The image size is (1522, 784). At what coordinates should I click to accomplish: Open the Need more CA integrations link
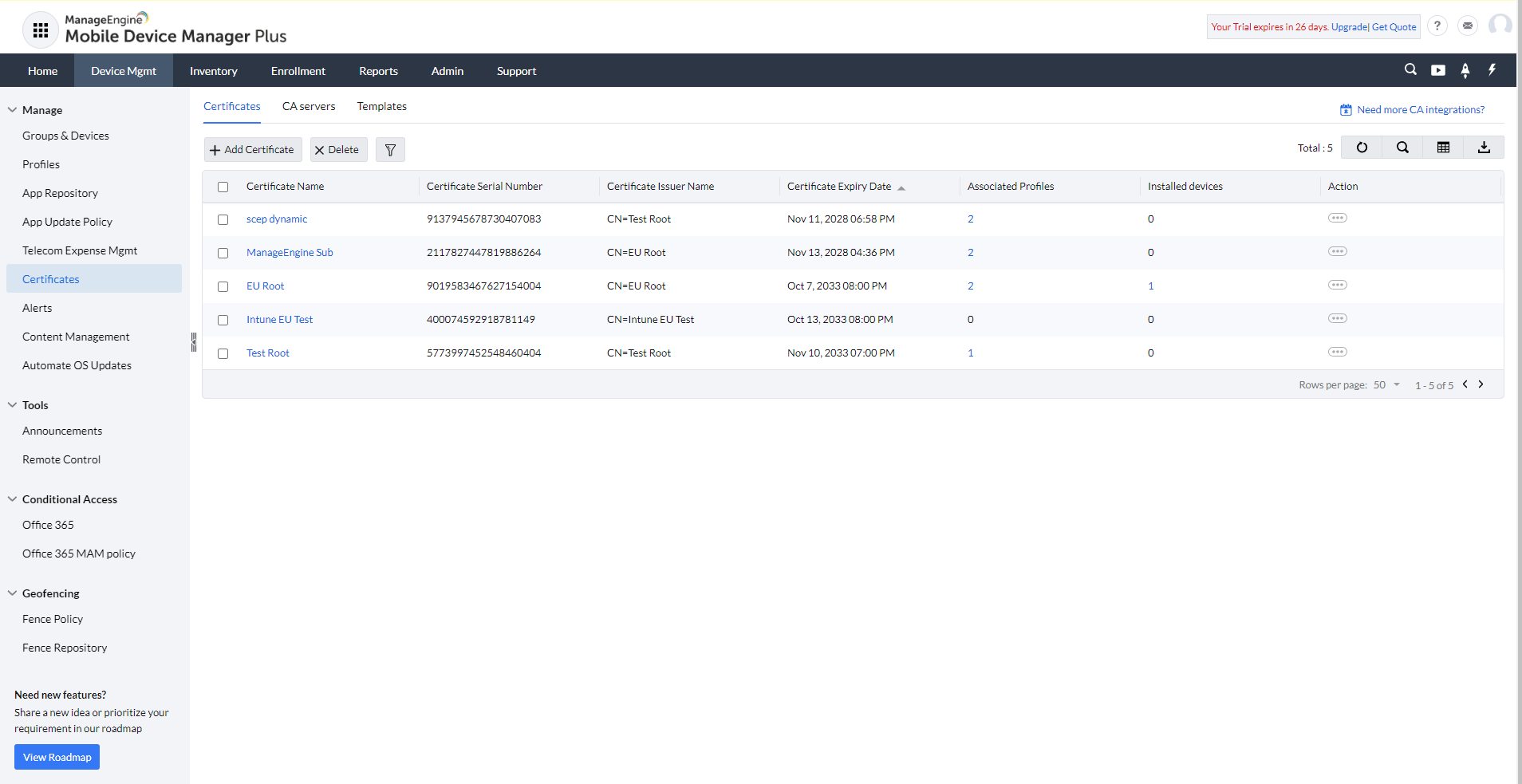(x=1421, y=110)
